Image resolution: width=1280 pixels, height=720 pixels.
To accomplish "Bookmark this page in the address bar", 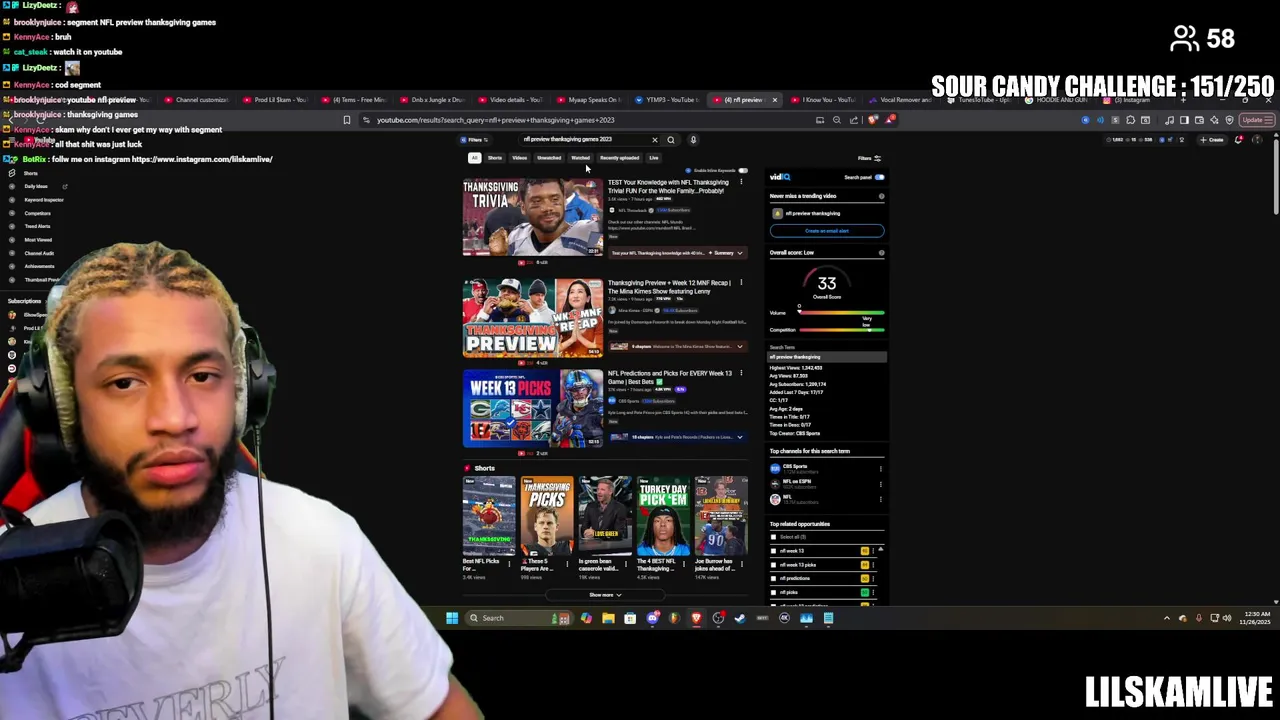I will pyautogui.click(x=347, y=120).
